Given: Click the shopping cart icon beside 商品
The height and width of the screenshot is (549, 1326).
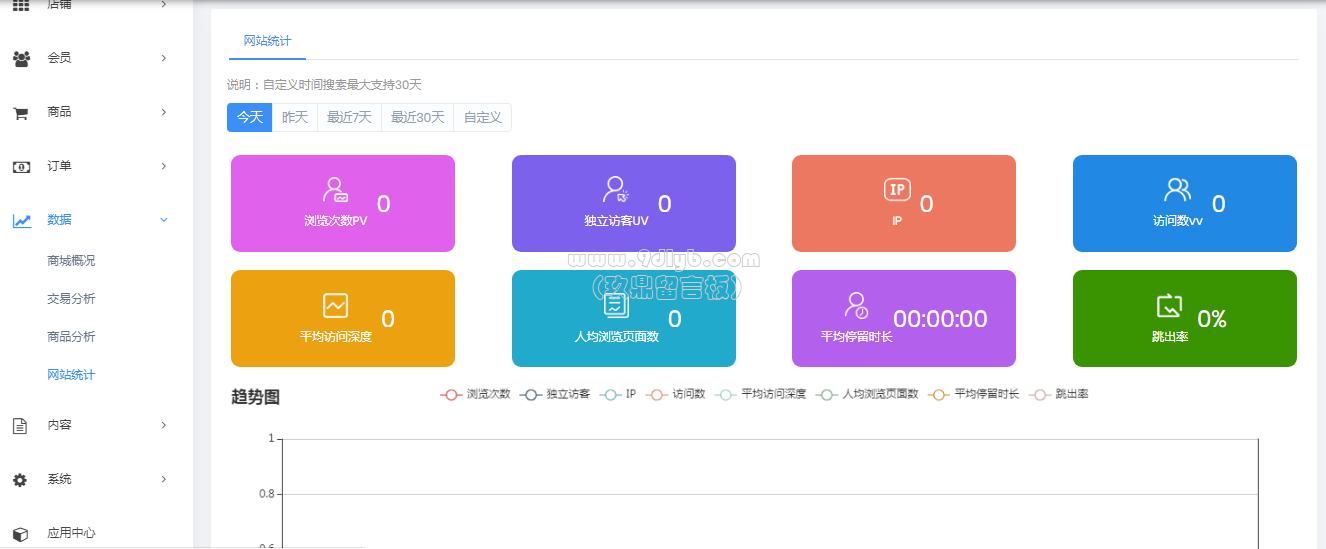Looking at the screenshot, I should pyautogui.click(x=20, y=113).
